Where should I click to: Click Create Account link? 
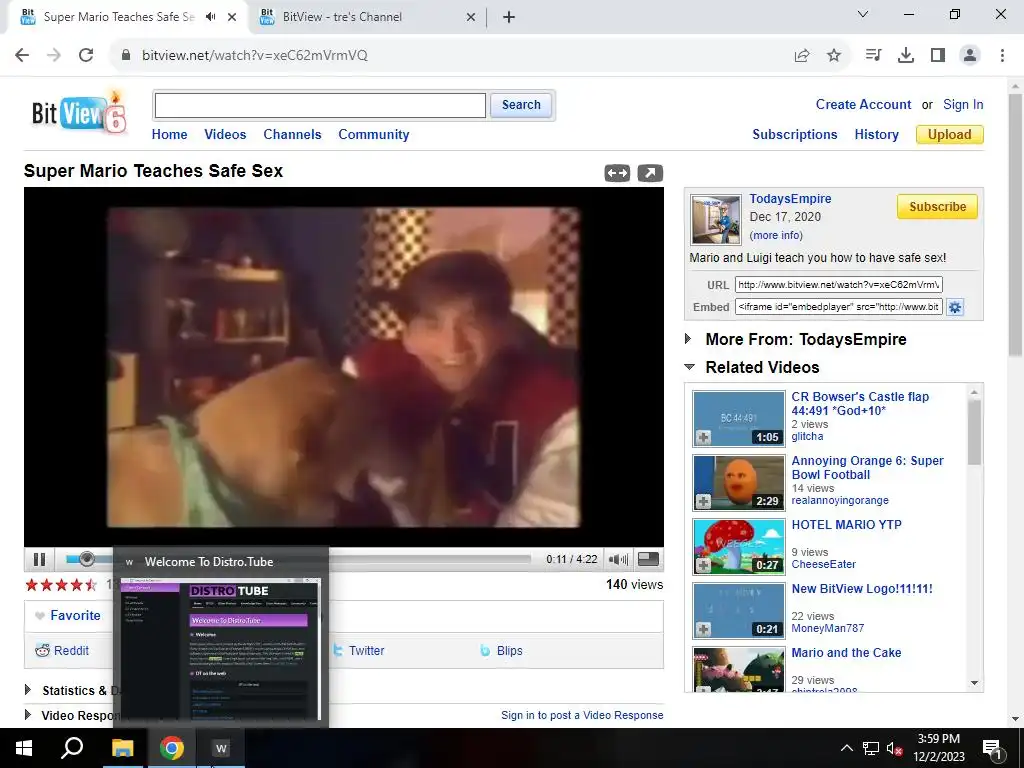coord(863,104)
